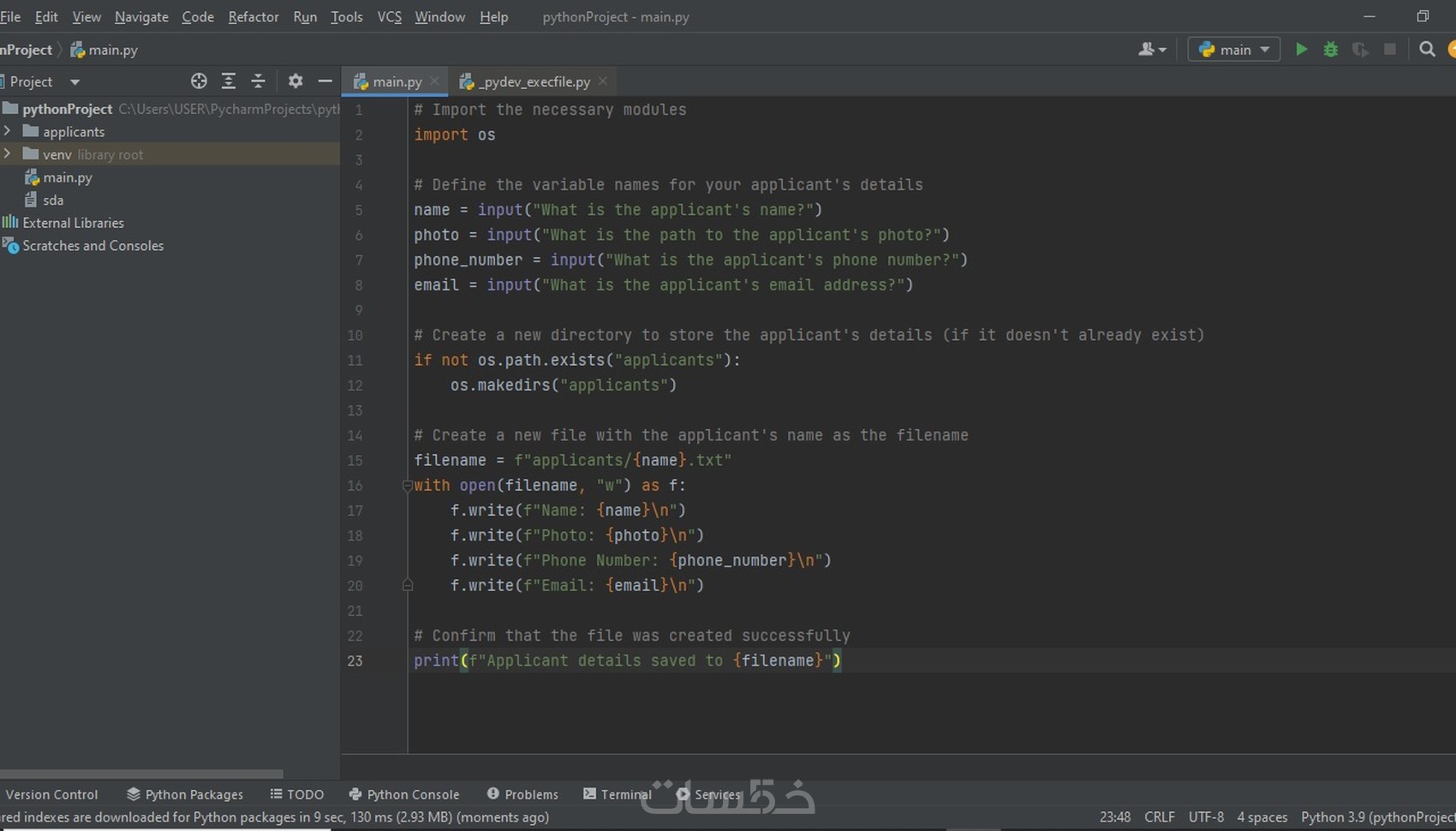1456x831 pixels.
Task: Collapse all nodes in the Project tree
Action: point(258,81)
